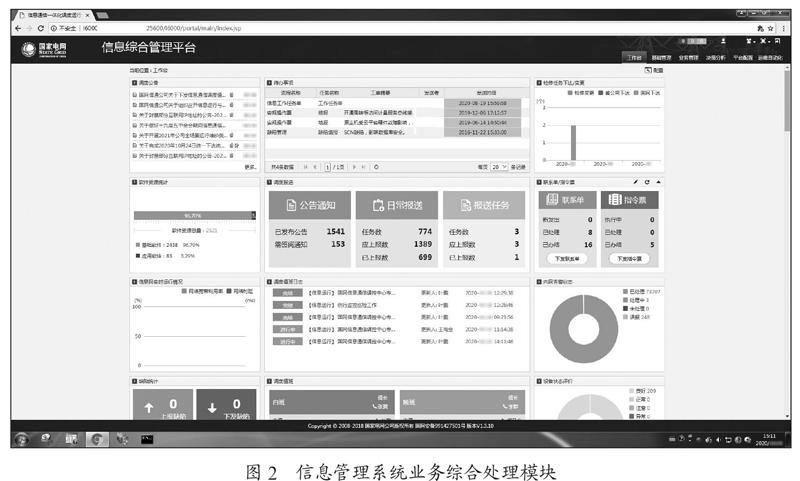Click the 配置 button at top right
800x481 pixels.
[x=654, y=70]
